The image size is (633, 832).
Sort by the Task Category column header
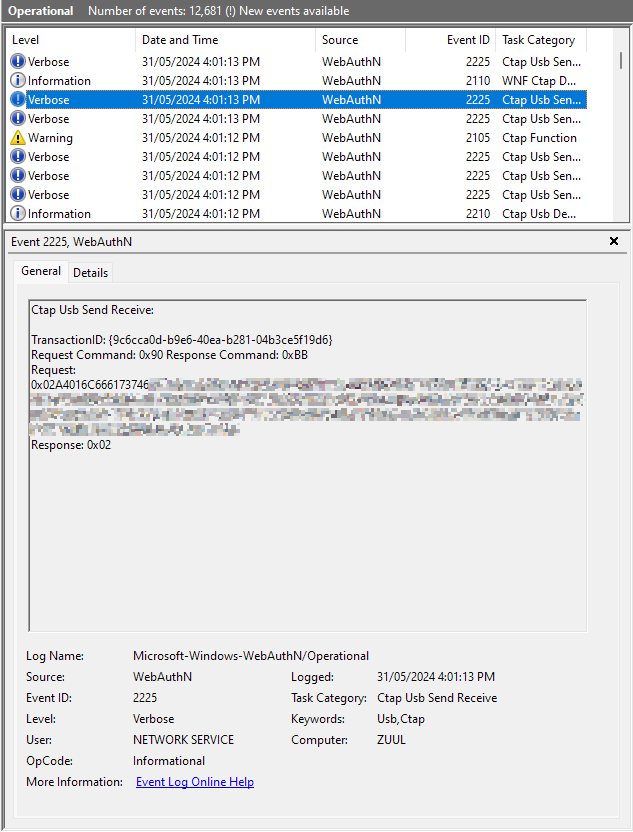[541, 40]
